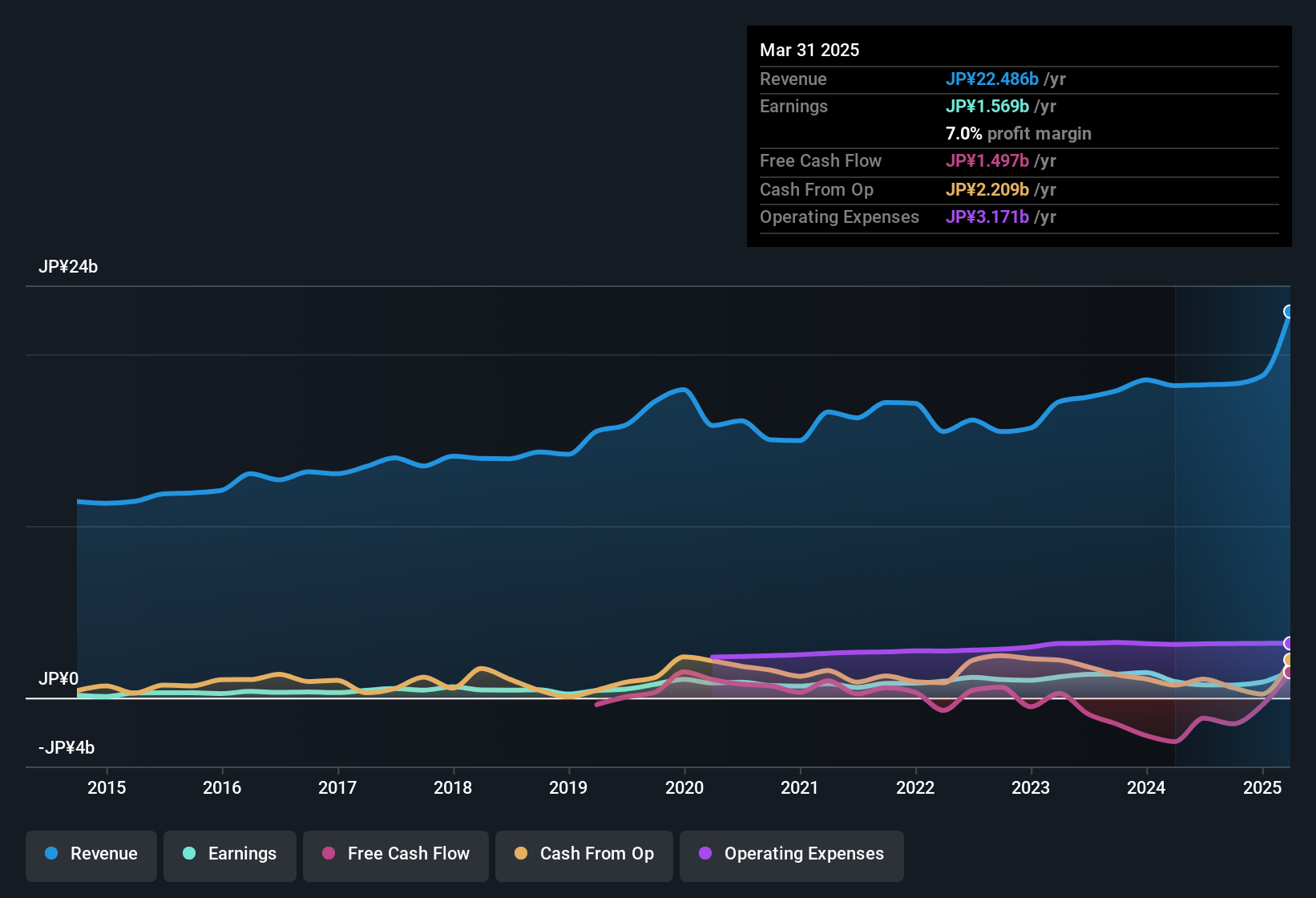Click the Operating Expenses label in tooltip
1316x898 pixels.
point(839,216)
